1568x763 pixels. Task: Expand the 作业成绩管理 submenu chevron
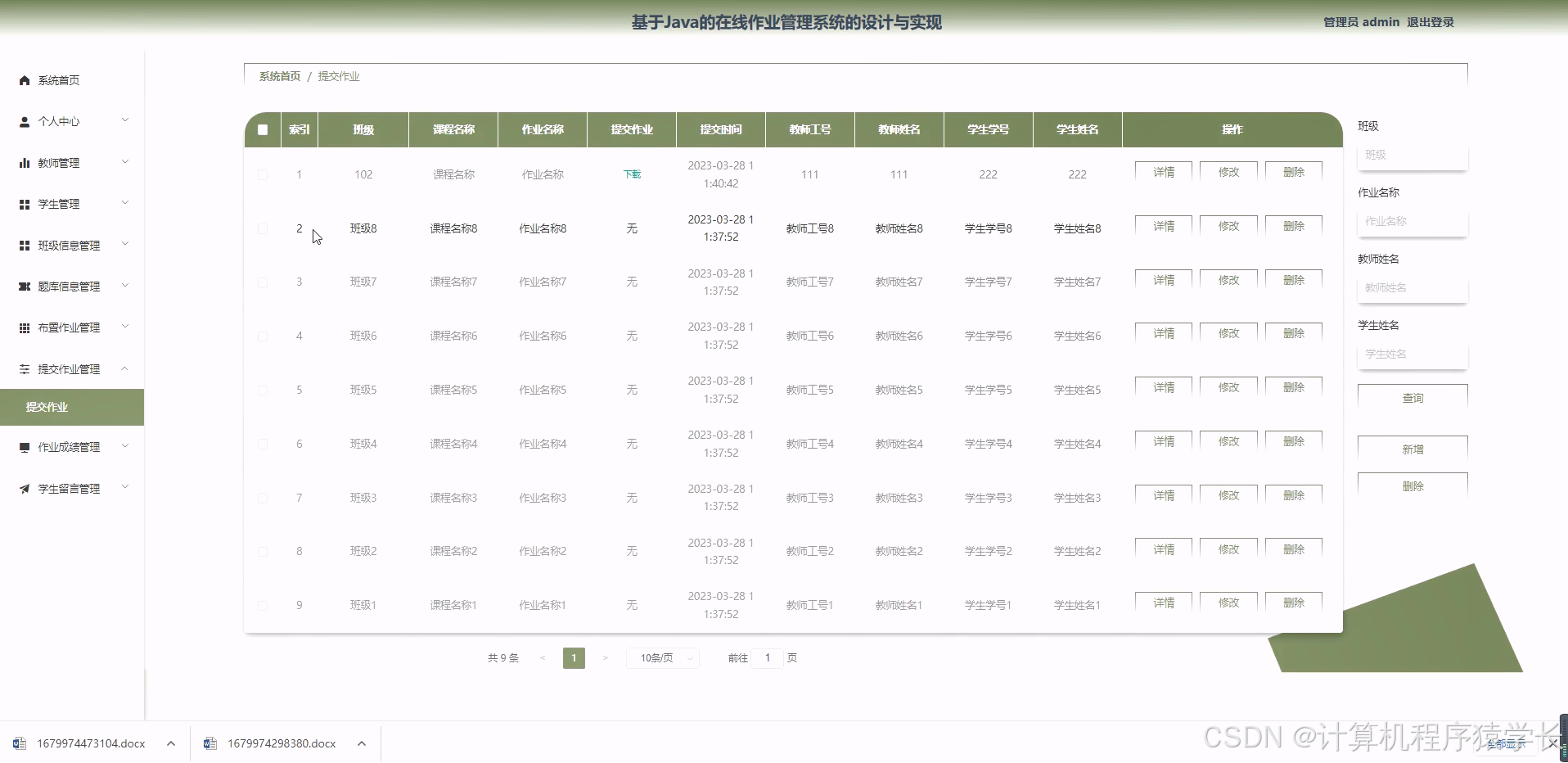click(x=125, y=446)
